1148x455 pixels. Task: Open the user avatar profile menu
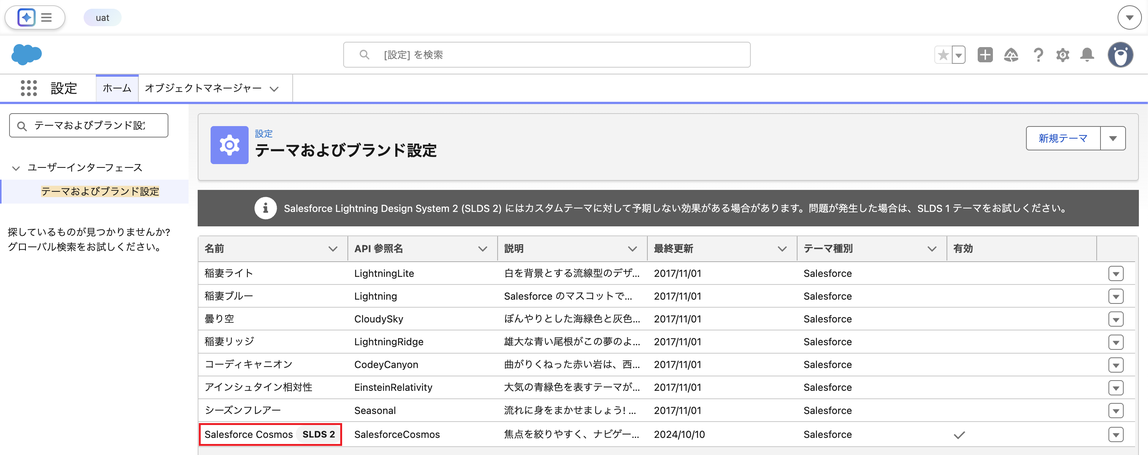[1120, 55]
